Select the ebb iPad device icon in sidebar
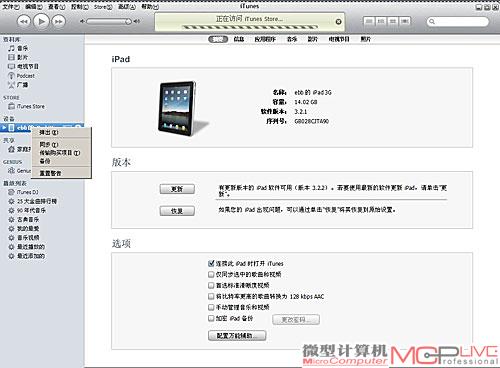The image size is (500, 368). [11, 127]
